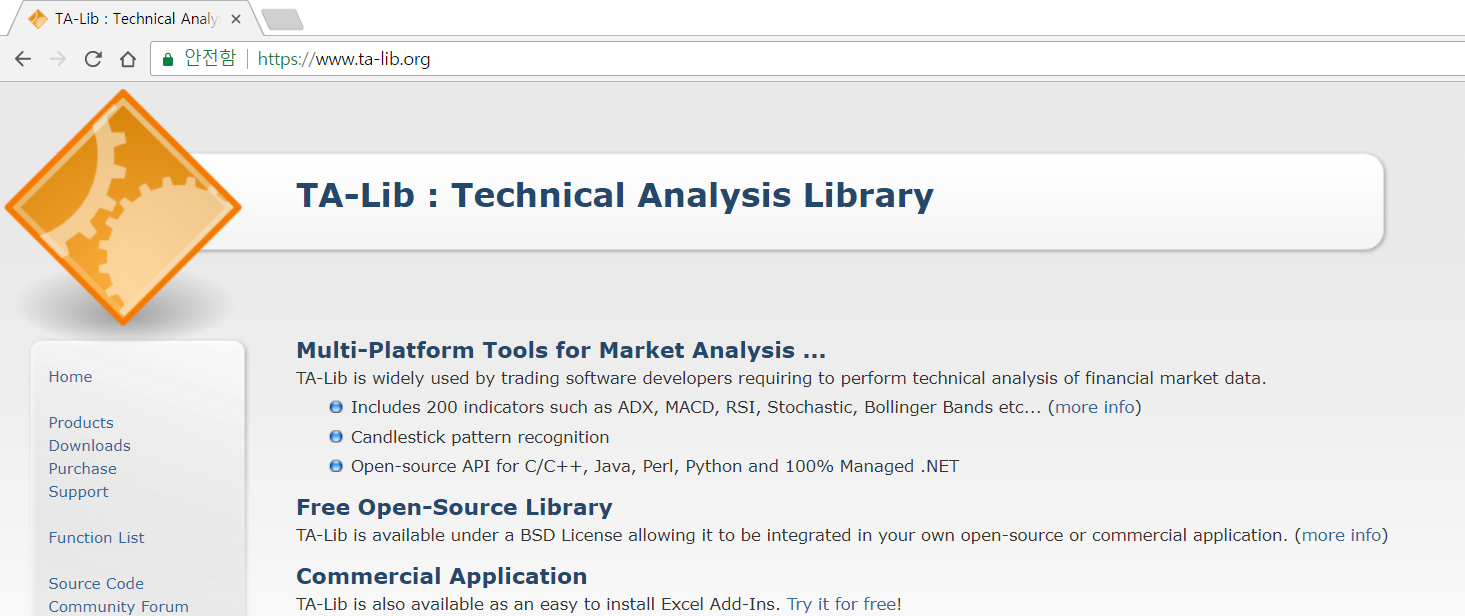Click the 'Candlestick pattern recognition' bullet text
Image resolution: width=1465 pixels, height=616 pixels.
tap(480, 437)
